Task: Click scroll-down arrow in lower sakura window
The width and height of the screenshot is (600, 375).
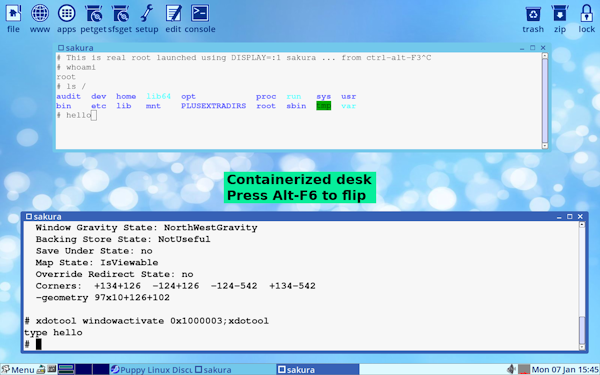Action: pyautogui.click(x=582, y=347)
